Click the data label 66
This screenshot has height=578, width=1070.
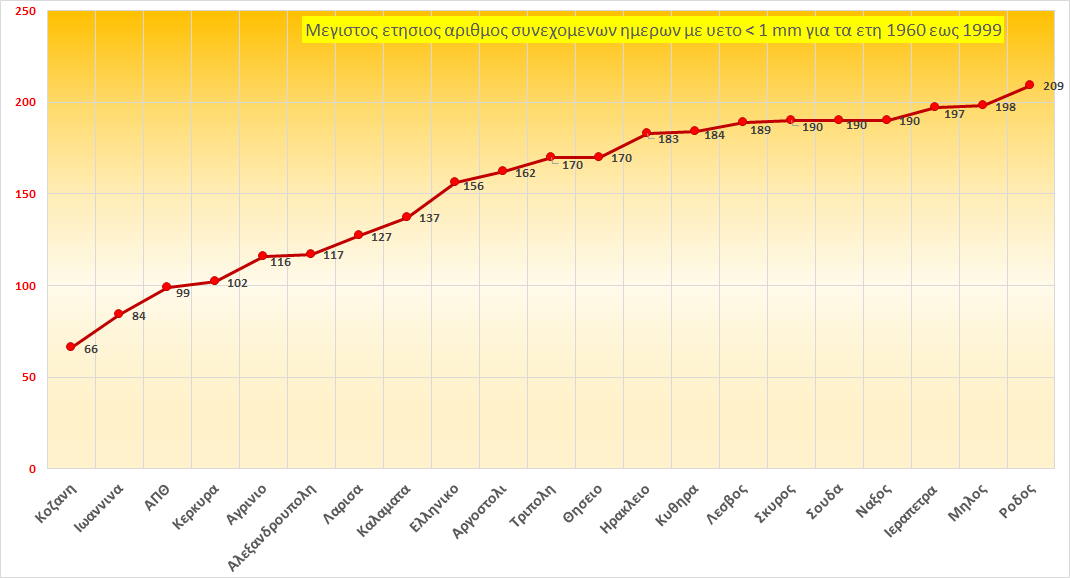(x=91, y=349)
